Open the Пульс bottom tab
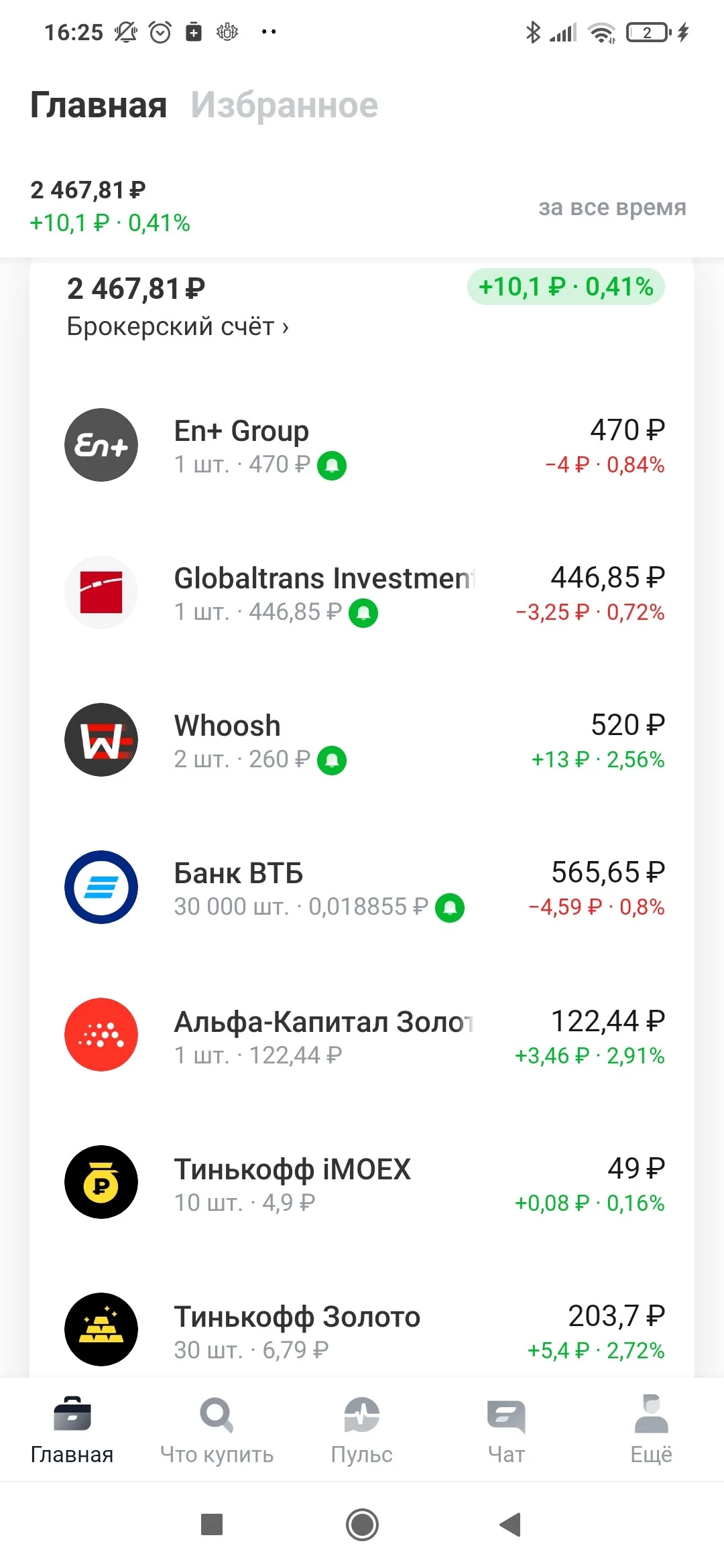This screenshot has height=1568, width=724. tap(362, 1431)
